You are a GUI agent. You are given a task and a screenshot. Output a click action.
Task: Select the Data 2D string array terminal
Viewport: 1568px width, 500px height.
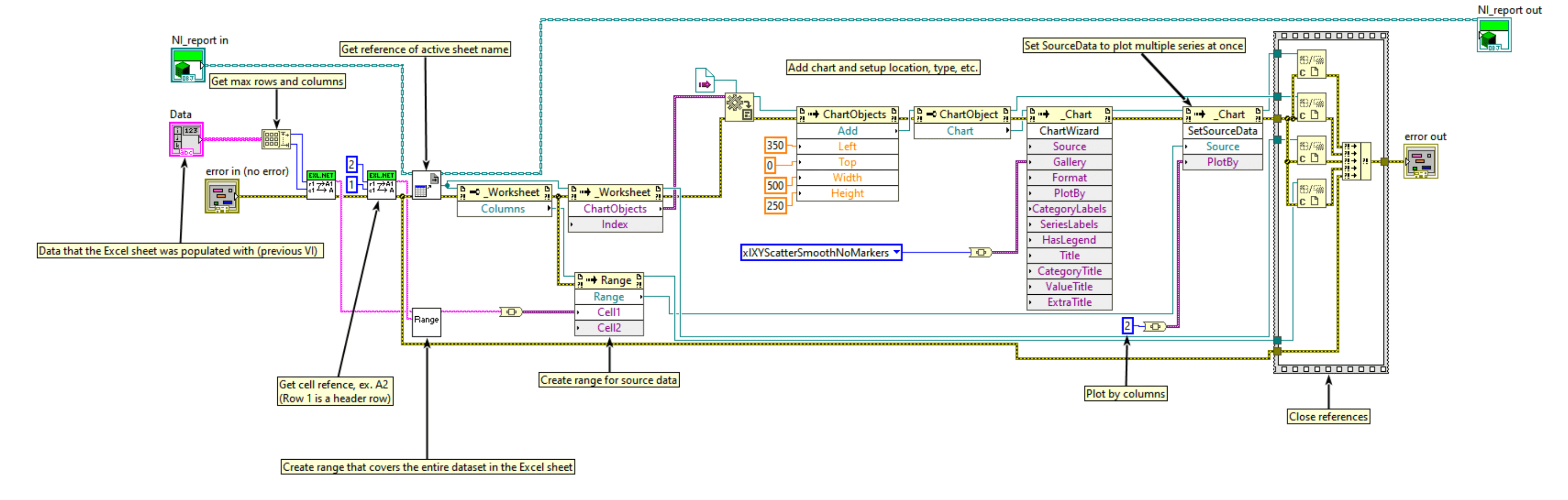pyautogui.click(x=186, y=139)
